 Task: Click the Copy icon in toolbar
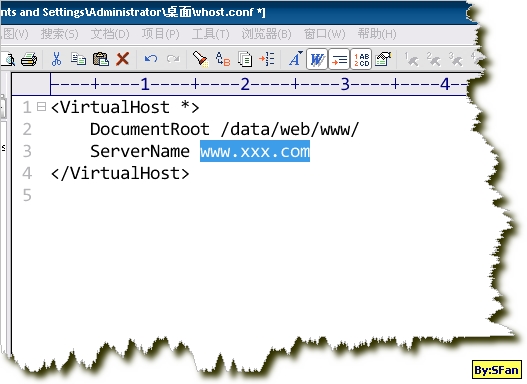pos(78,59)
